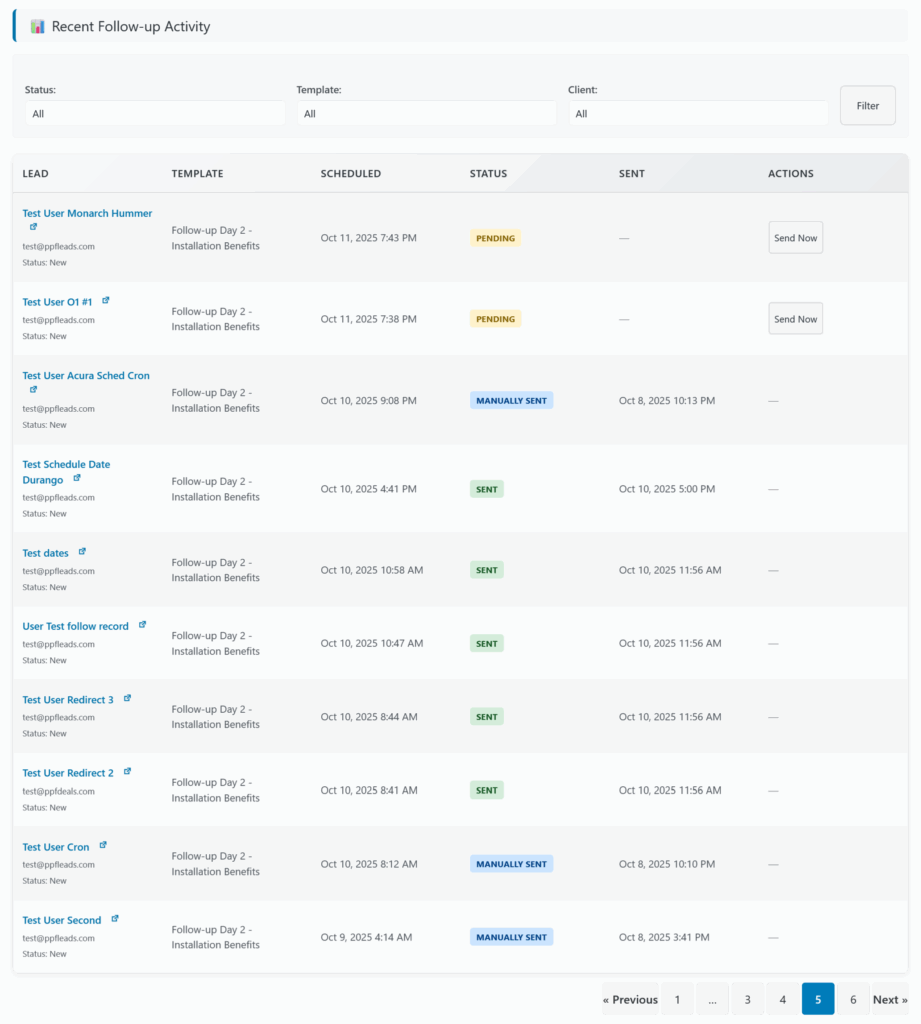Image resolution: width=921 pixels, height=1024 pixels.
Task: Click external link icon beside Test User Monarch Hummer
Action: tap(33, 227)
